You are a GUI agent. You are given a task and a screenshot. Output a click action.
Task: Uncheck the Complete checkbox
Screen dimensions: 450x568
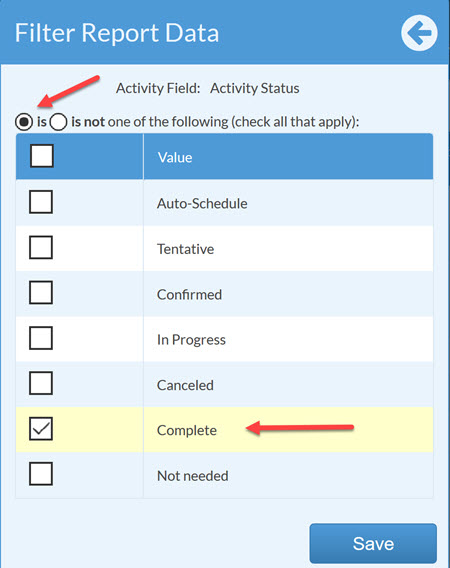(x=41, y=429)
